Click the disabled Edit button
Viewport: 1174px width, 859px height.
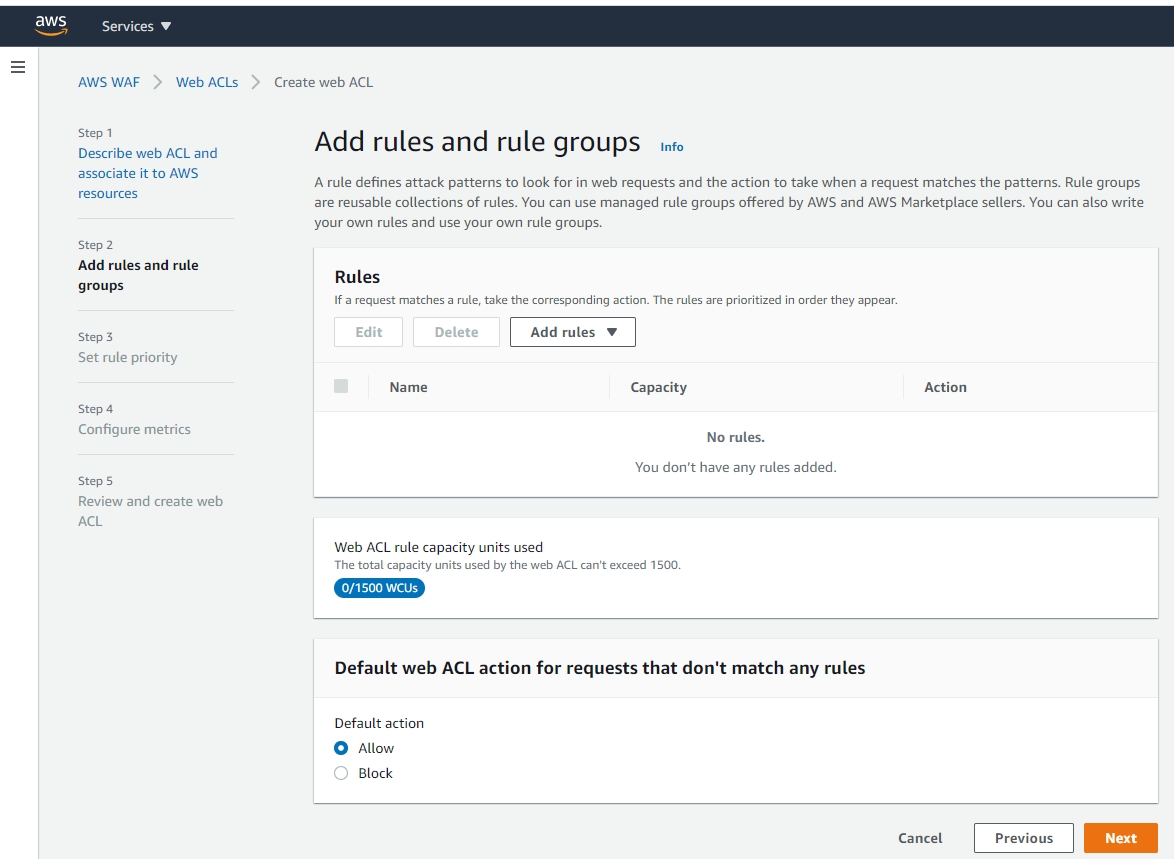tap(368, 332)
